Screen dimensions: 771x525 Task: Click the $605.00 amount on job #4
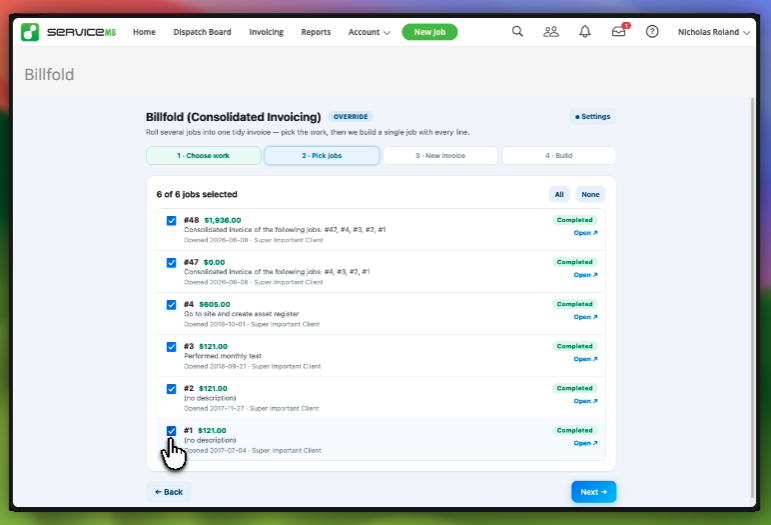(x=214, y=304)
